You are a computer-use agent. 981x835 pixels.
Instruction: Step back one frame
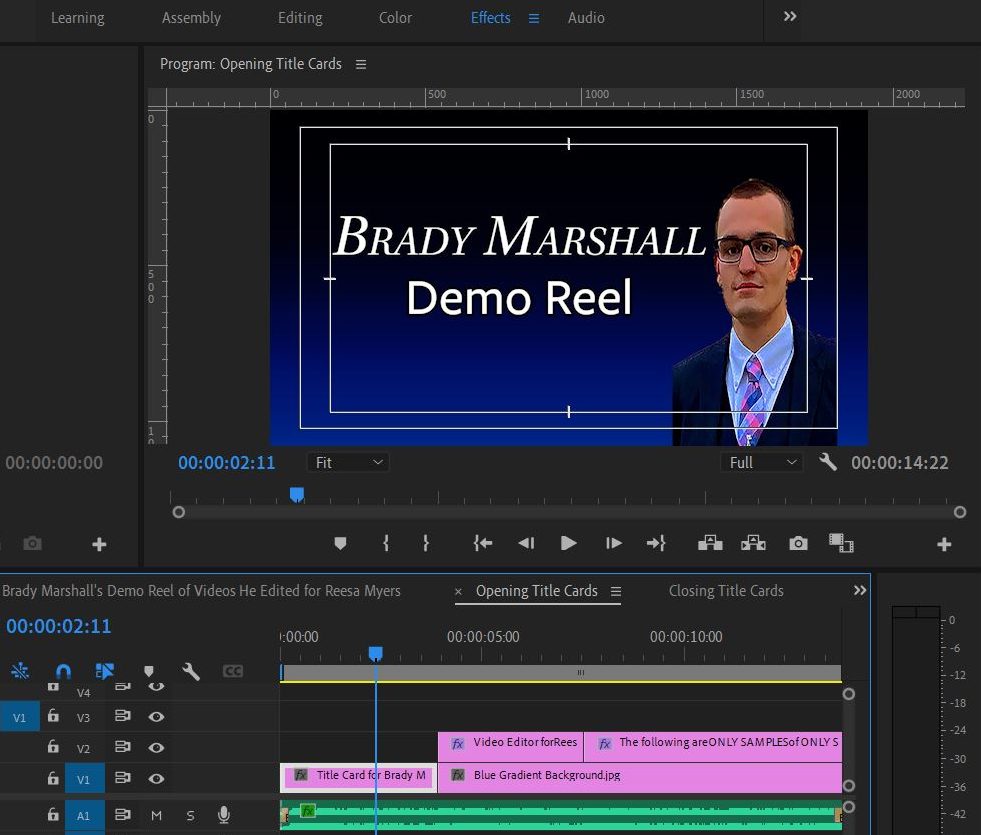526,543
